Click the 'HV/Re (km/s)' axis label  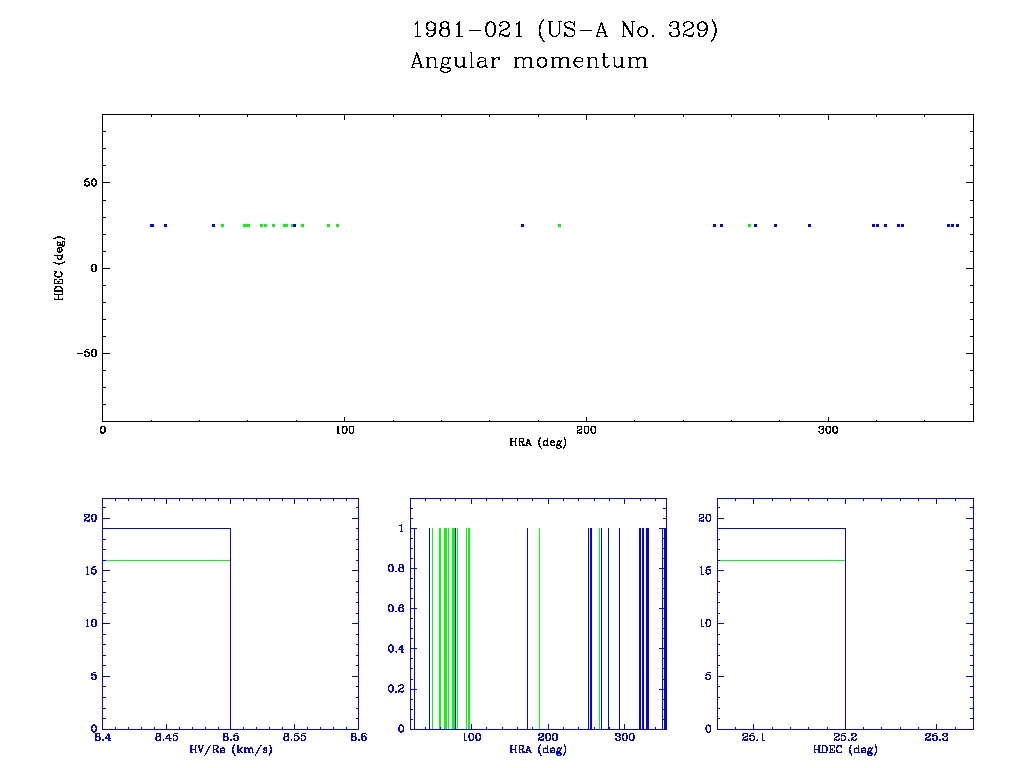click(x=229, y=749)
